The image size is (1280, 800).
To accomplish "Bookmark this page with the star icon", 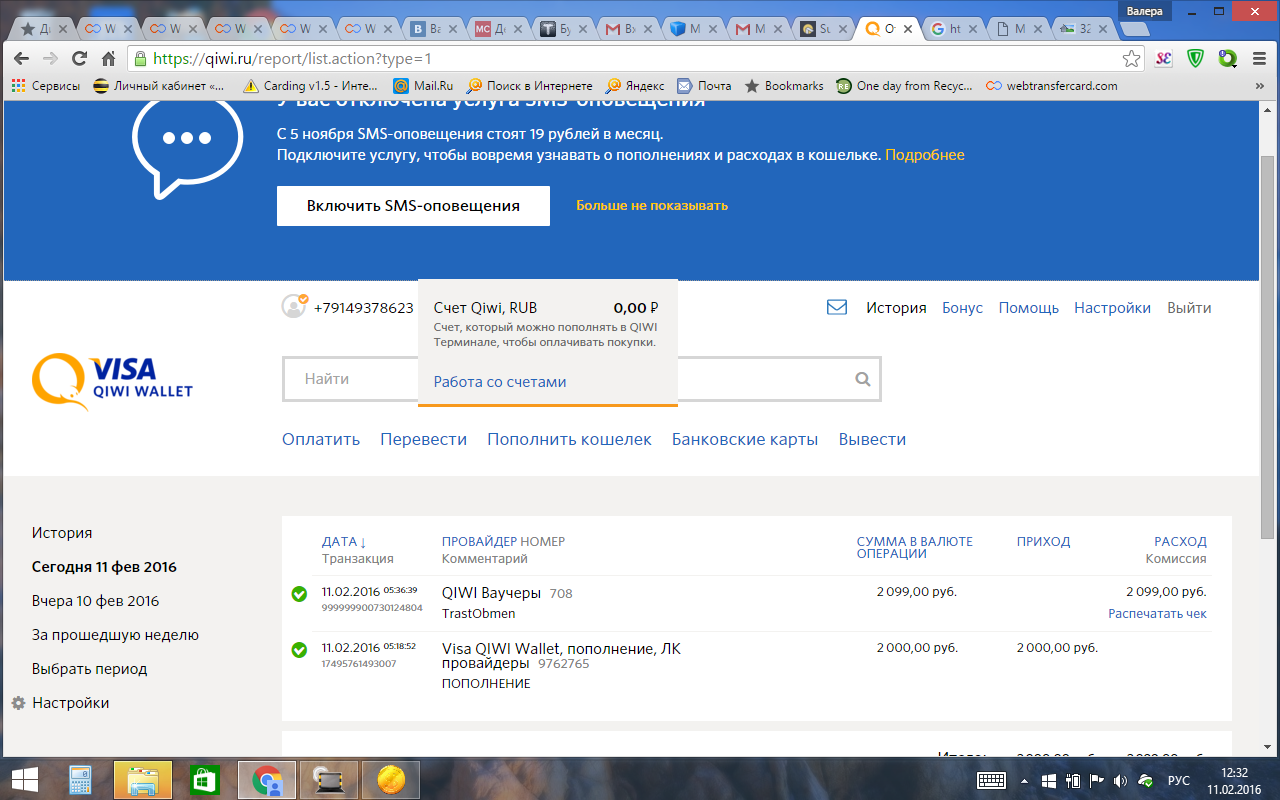I will pos(1131,59).
